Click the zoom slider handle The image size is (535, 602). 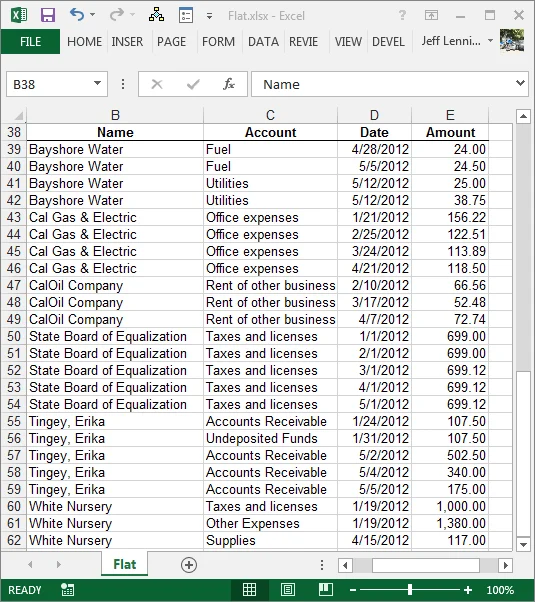pyautogui.click(x=410, y=589)
